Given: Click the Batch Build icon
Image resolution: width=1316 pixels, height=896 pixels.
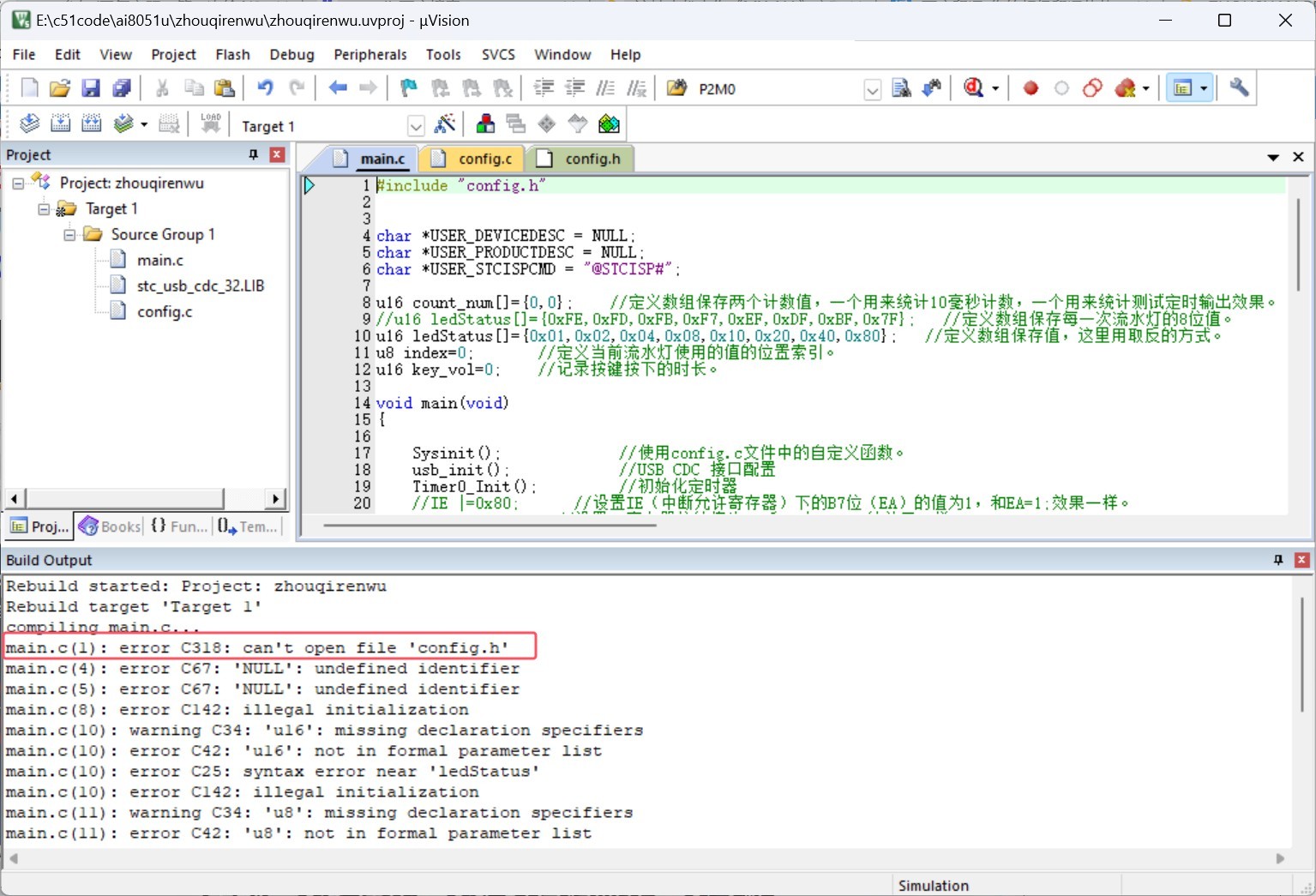Looking at the screenshot, I should [123, 124].
